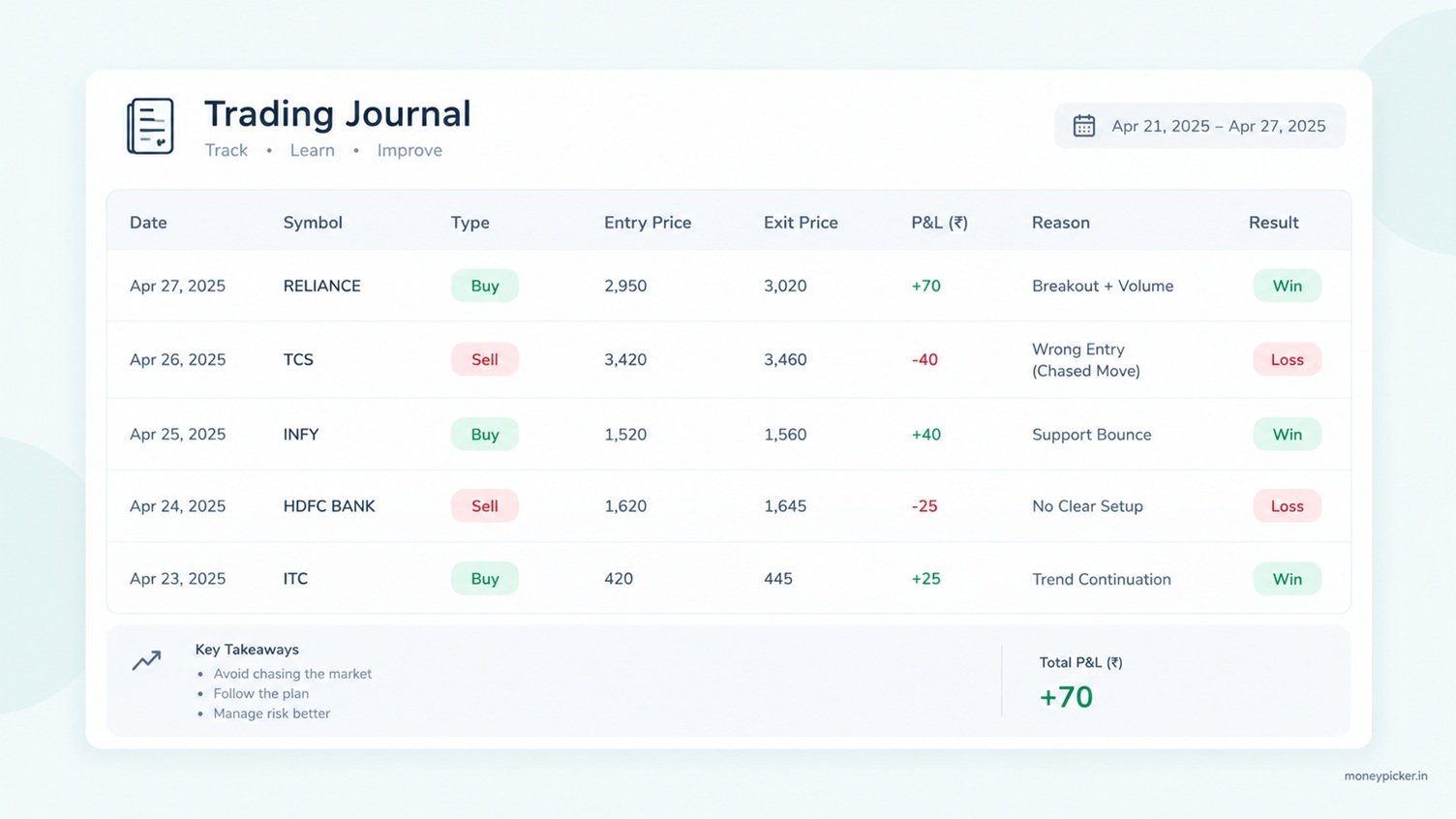Viewport: 1456px width, 819px height.
Task: Click the Loss badge in the HDFC BANK row
Action: pyautogui.click(x=1288, y=505)
